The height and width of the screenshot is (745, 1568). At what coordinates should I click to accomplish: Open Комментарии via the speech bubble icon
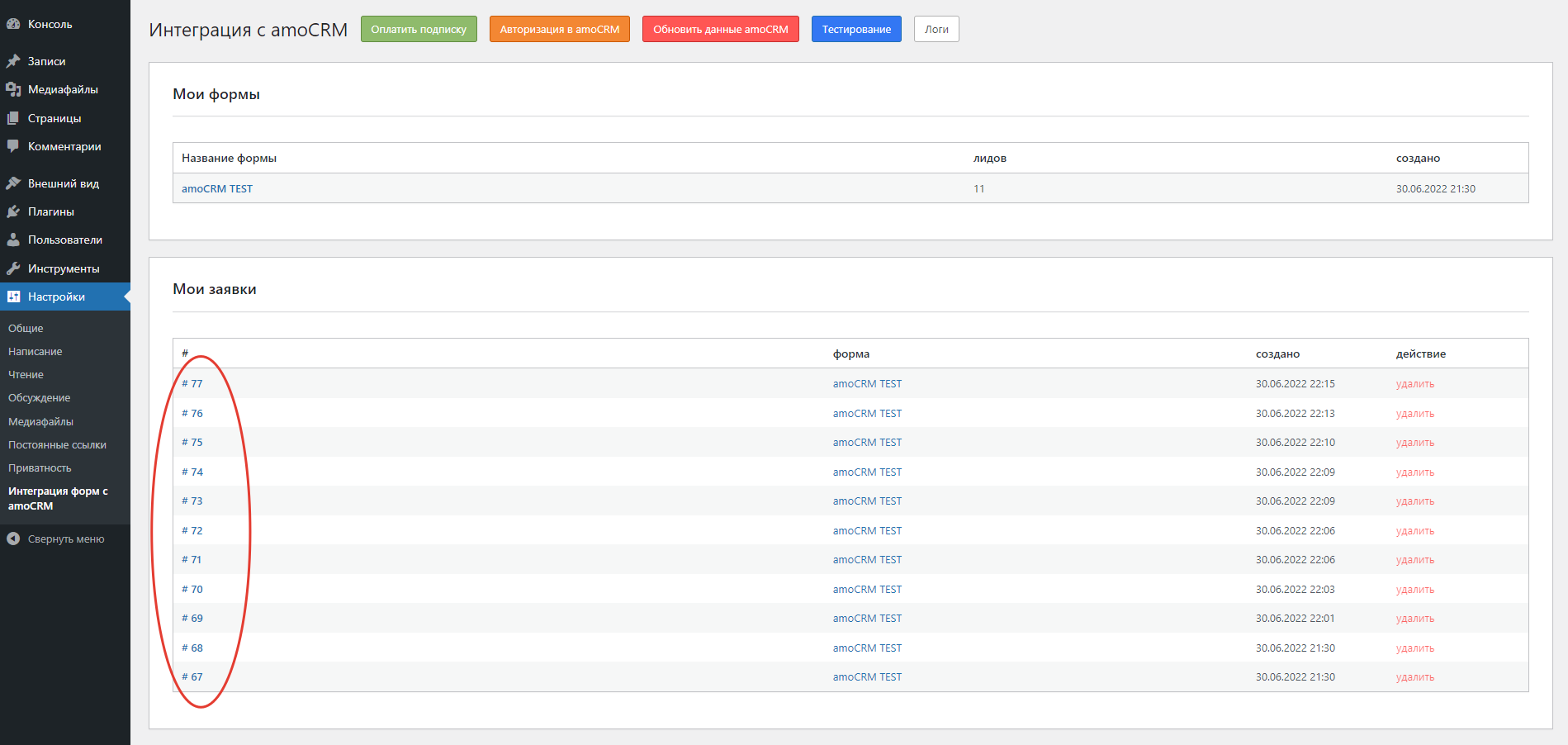13,146
